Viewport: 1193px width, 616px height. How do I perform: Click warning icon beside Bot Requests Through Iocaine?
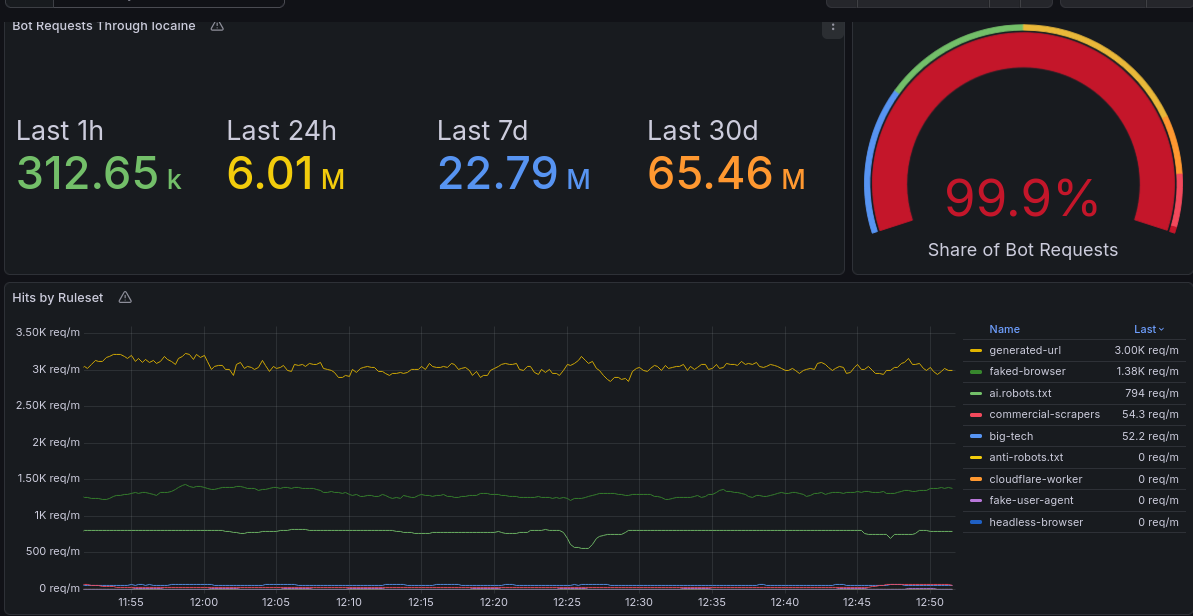[x=217, y=26]
